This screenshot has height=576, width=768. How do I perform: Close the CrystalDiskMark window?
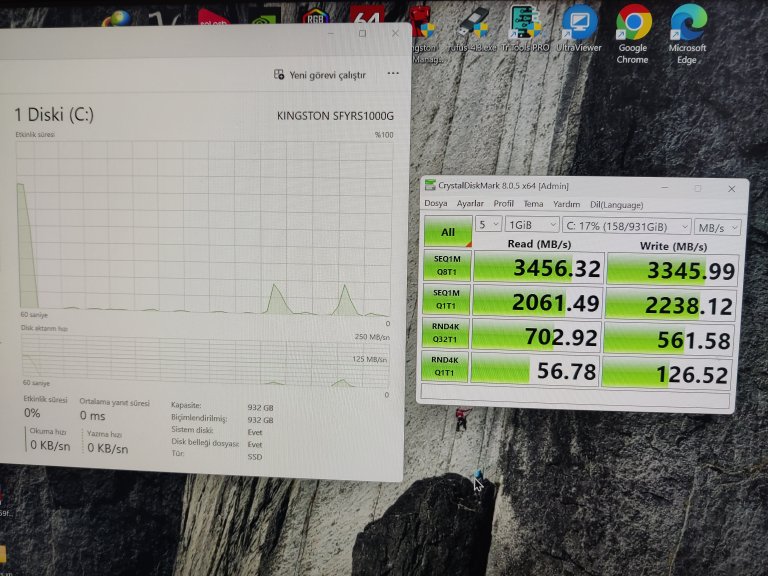tap(731, 189)
